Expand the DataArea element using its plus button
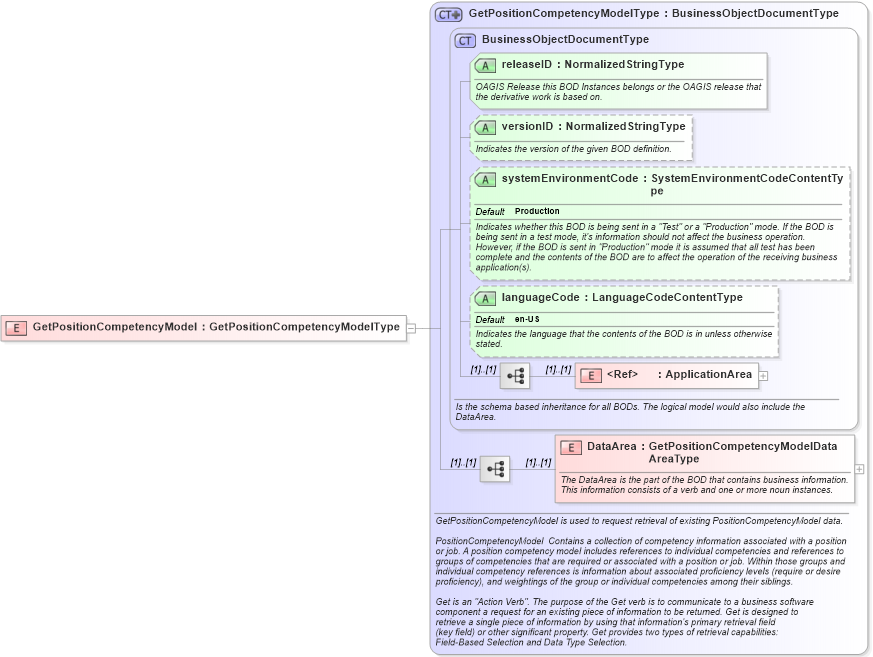 tap(859, 467)
